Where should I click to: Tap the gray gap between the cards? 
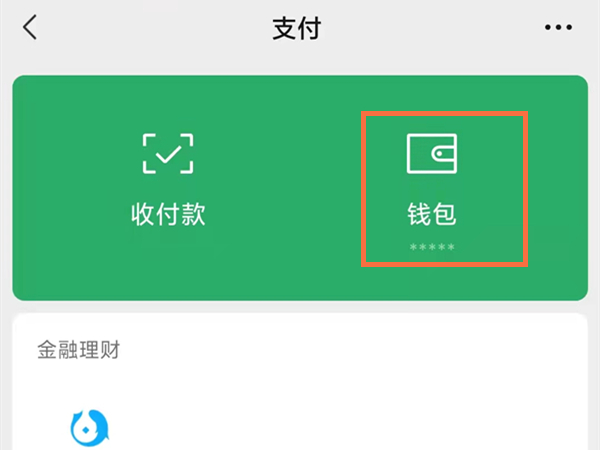point(300,307)
